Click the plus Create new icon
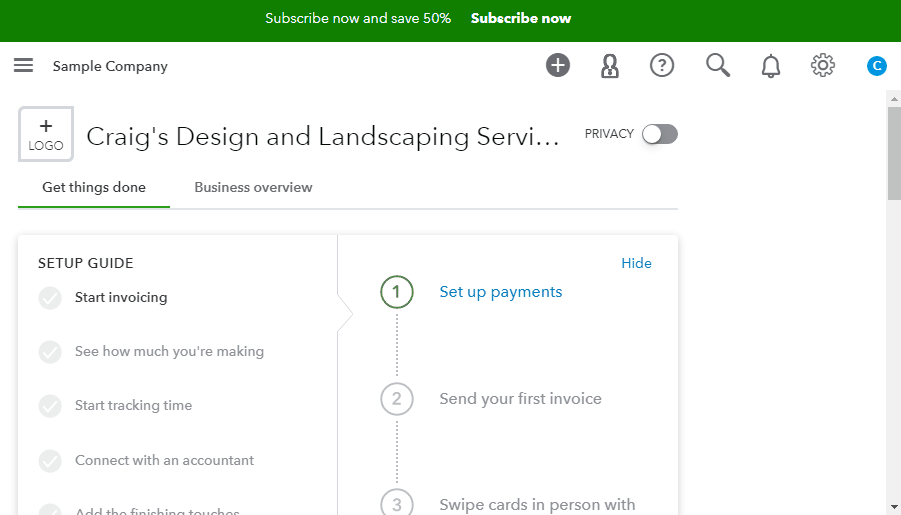The image size is (901, 515). click(557, 66)
